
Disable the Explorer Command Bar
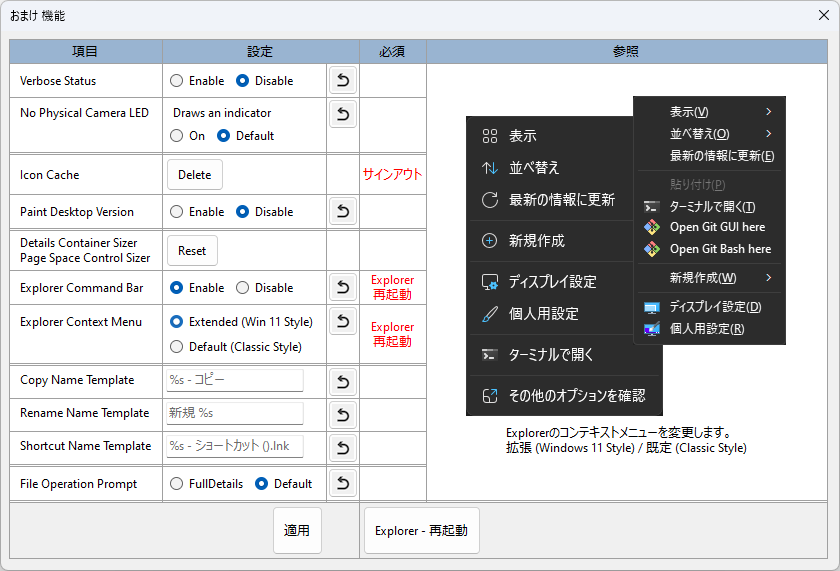click(x=242, y=288)
